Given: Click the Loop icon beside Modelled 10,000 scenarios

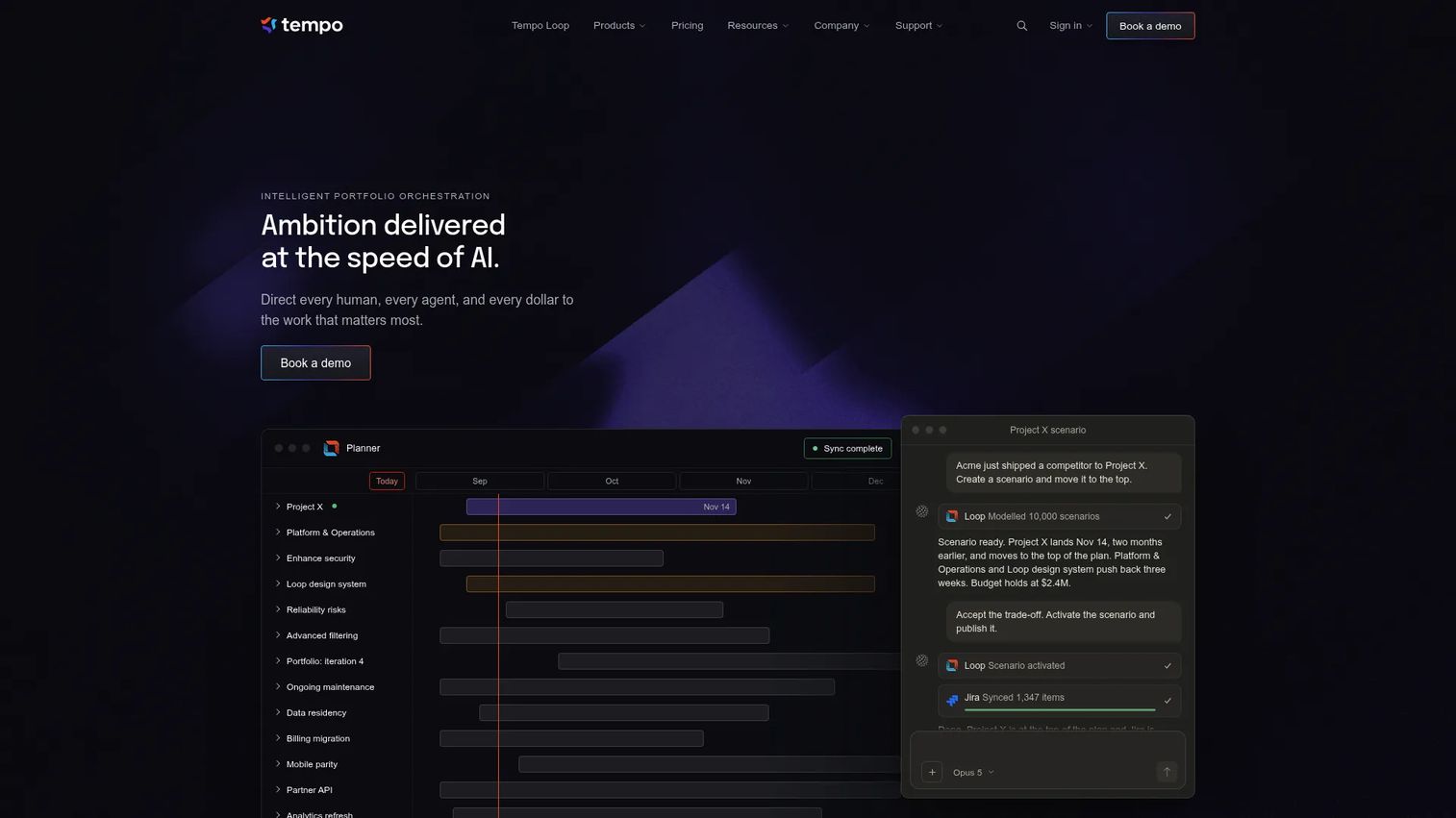Looking at the screenshot, I should coord(952,516).
